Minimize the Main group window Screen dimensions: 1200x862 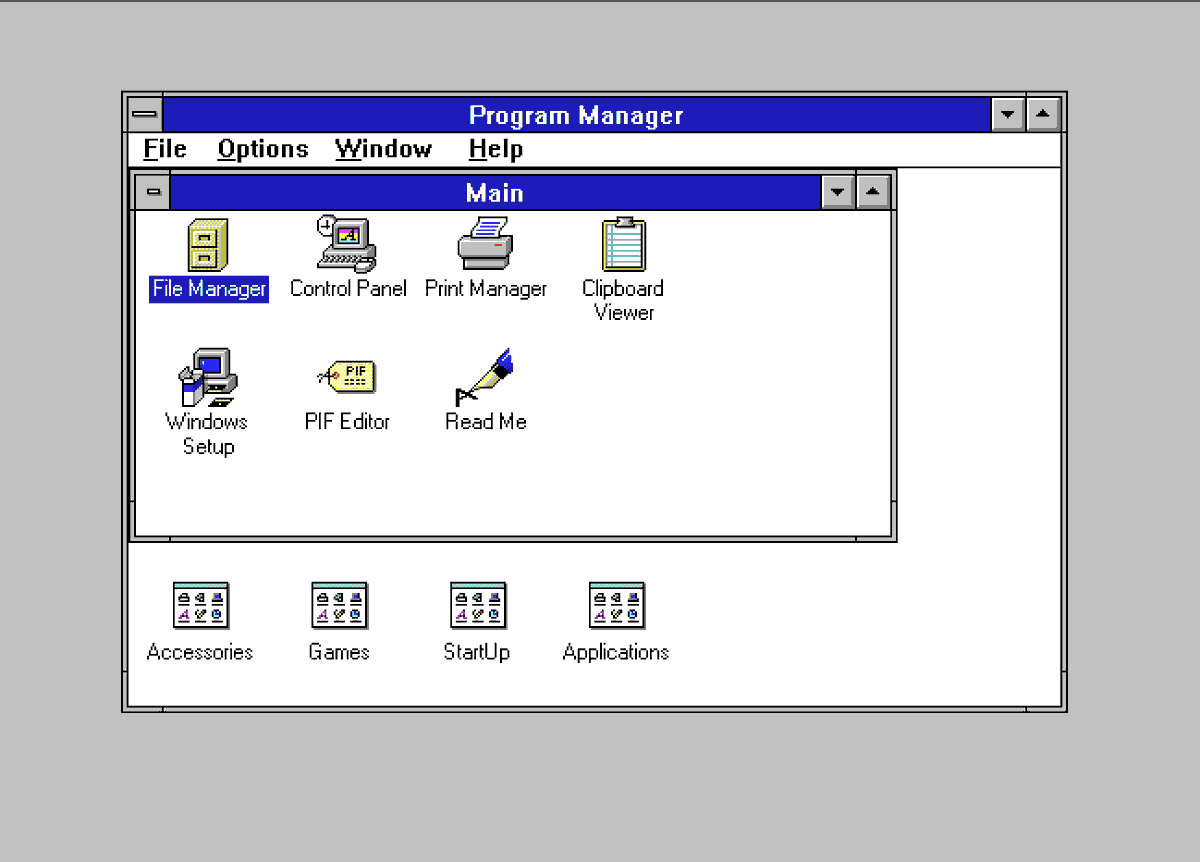(x=837, y=191)
